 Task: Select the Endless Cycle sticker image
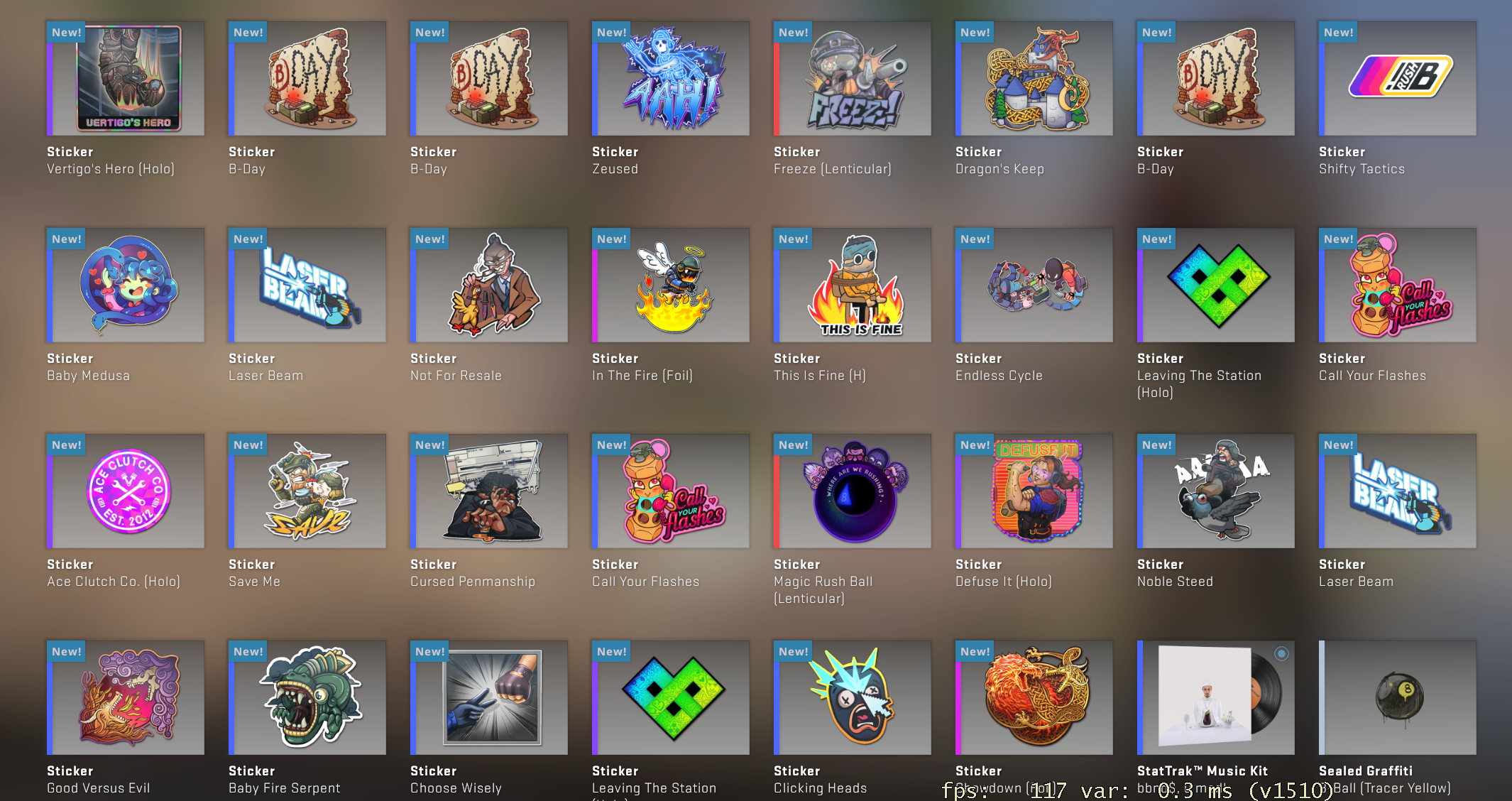pos(1034,285)
